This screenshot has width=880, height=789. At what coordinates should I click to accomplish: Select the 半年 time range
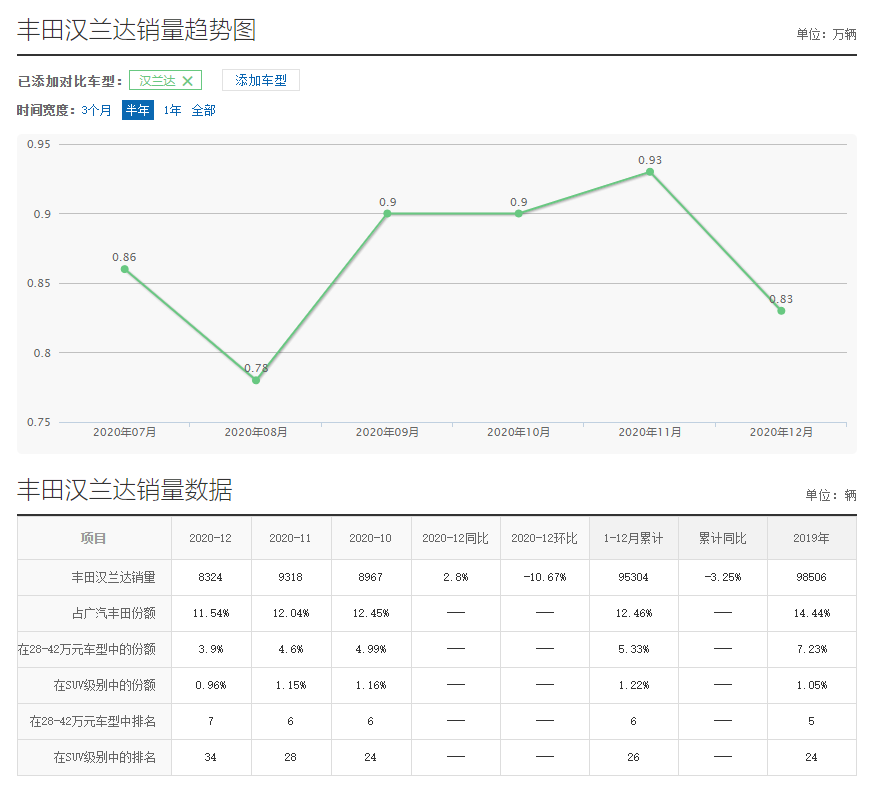pyautogui.click(x=137, y=110)
